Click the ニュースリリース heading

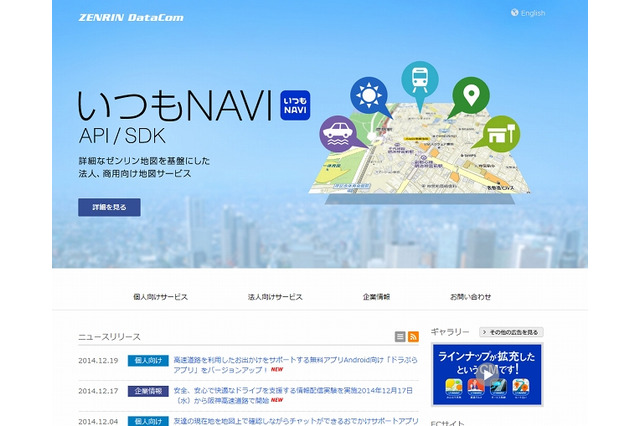click(109, 337)
